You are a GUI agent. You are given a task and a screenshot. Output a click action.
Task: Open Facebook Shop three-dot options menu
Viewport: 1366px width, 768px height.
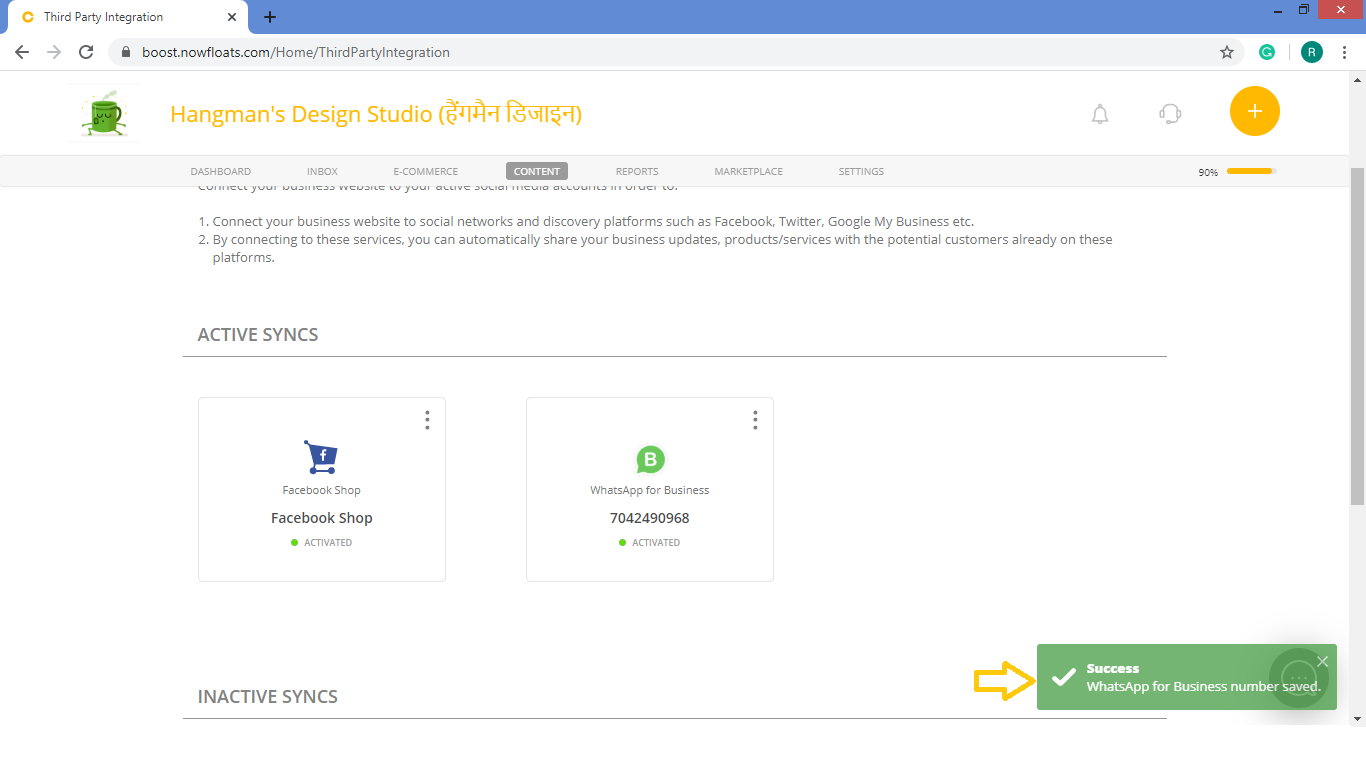click(x=427, y=420)
